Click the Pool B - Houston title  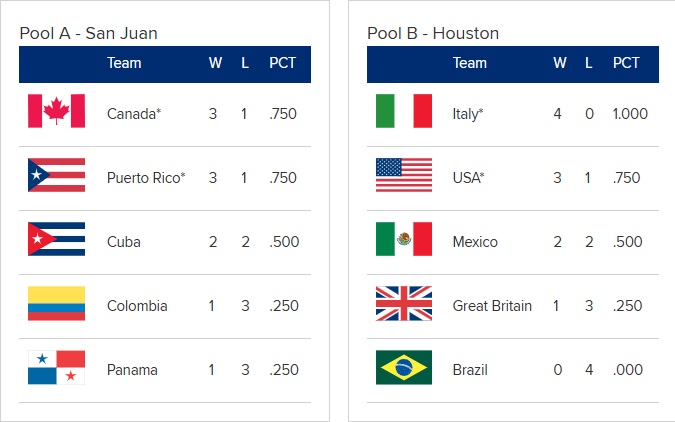click(x=433, y=33)
